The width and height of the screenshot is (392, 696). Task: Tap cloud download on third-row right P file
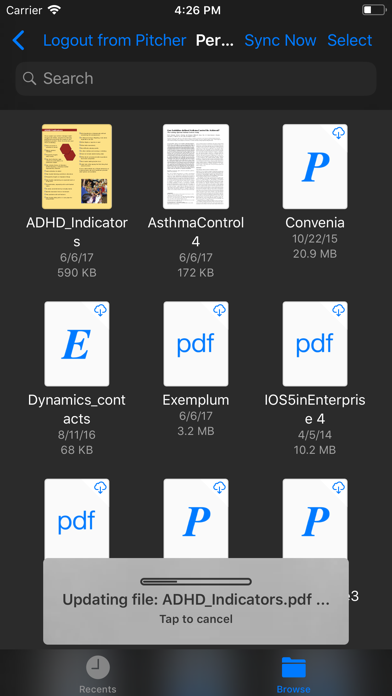(339, 487)
